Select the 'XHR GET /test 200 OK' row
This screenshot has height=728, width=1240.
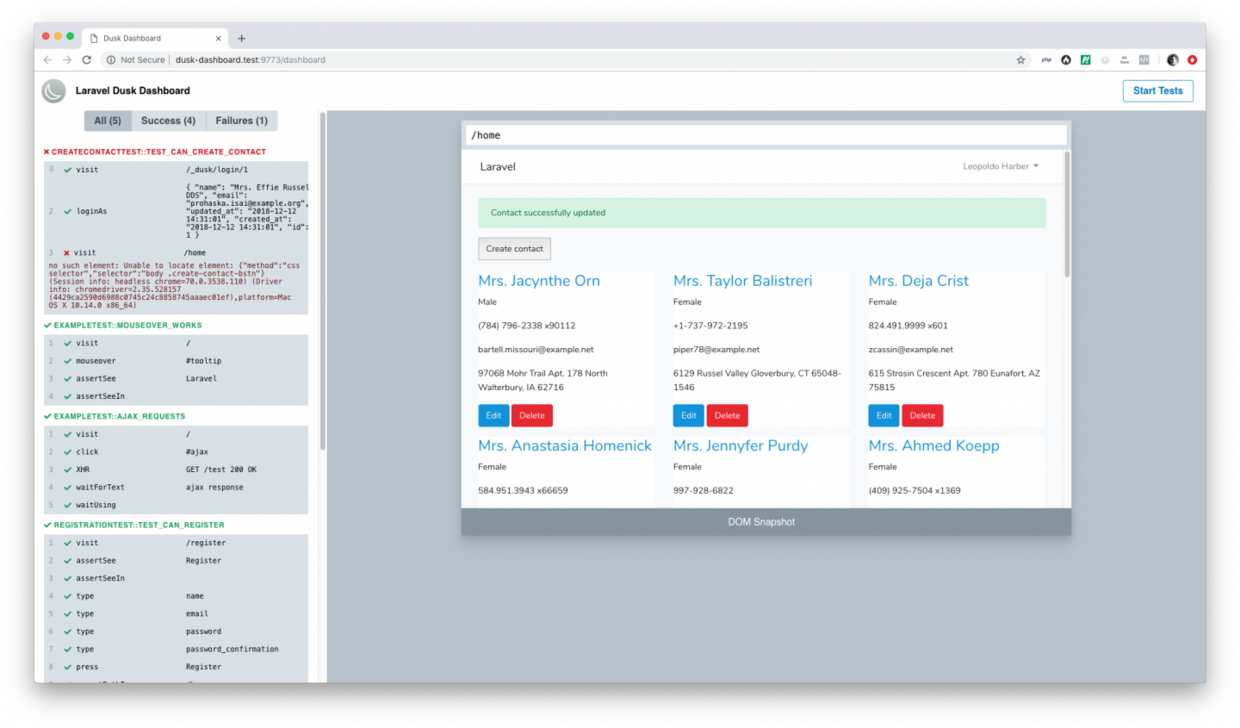pyautogui.click(x=176, y=470)
